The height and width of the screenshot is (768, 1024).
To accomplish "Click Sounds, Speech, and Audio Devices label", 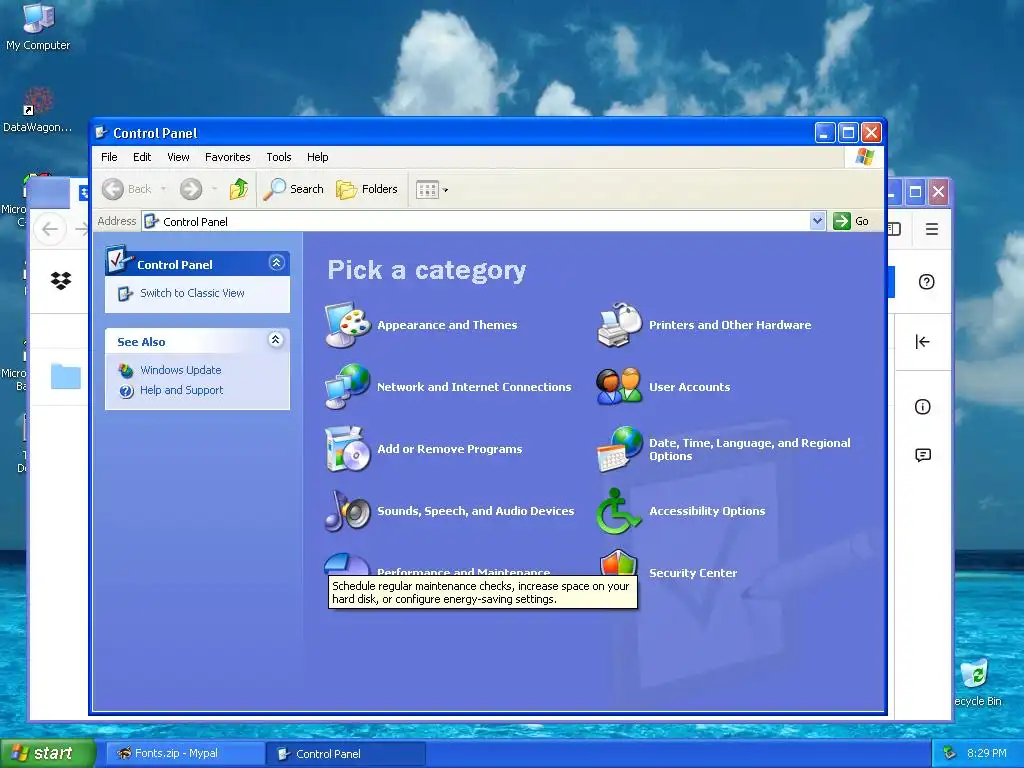I will [475, 511].
